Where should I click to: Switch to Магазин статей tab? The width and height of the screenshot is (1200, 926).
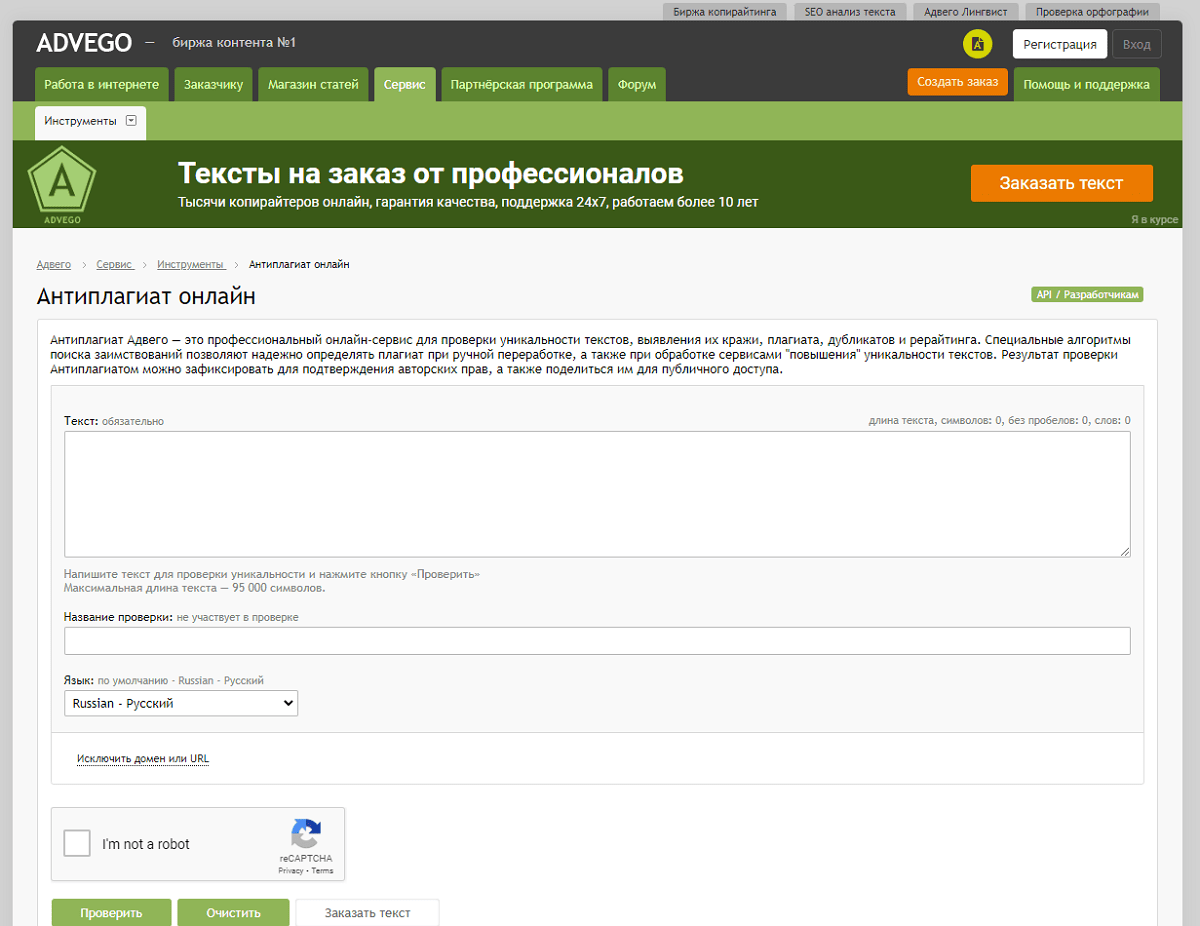coord(313,85)
